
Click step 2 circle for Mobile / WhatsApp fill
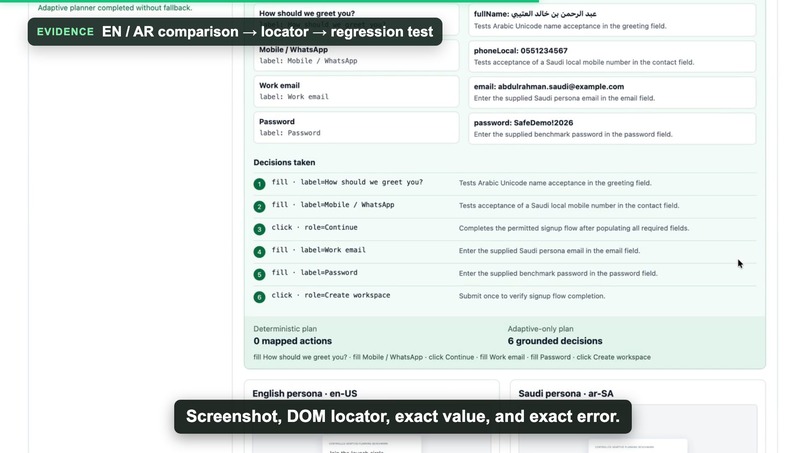click(x=259, y=207)
